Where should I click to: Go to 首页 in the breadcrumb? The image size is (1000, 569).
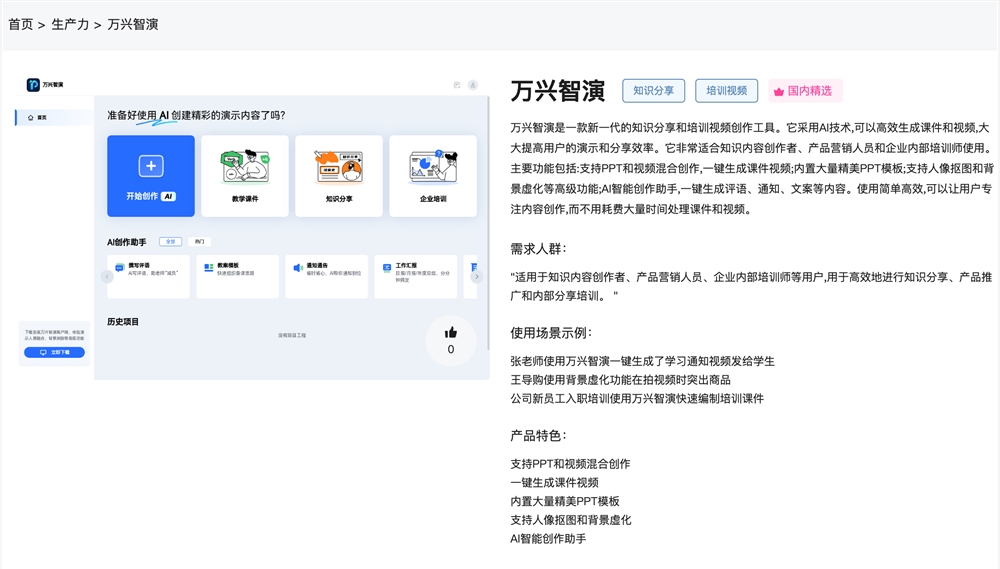point(20,24)
